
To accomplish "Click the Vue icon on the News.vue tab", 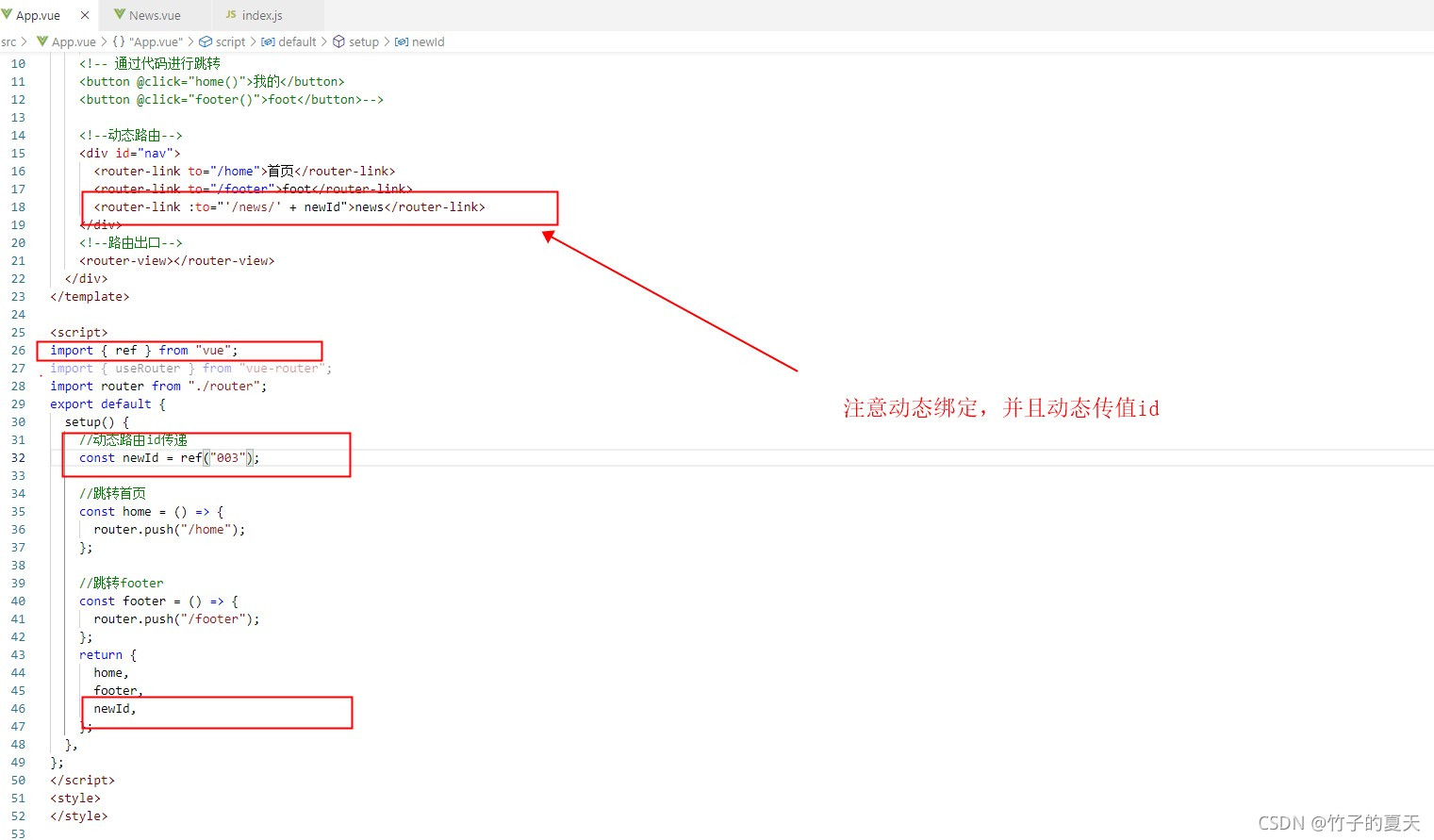I will [x=120, y=14].
